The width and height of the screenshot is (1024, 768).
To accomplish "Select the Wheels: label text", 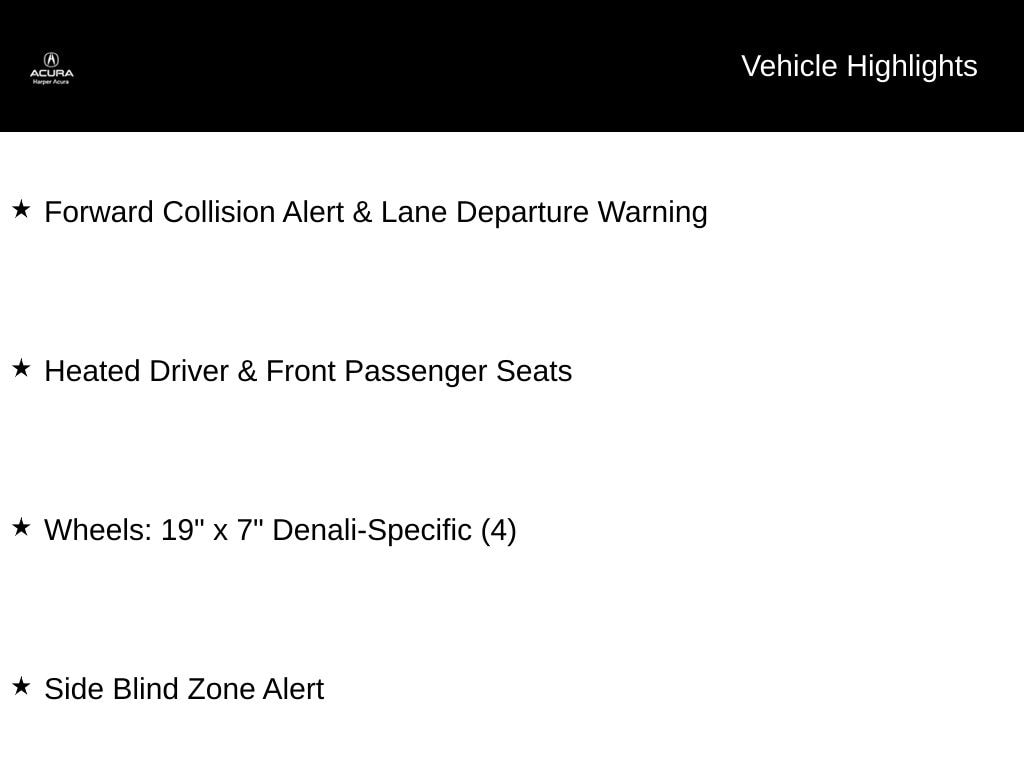I will pos(98,530).
